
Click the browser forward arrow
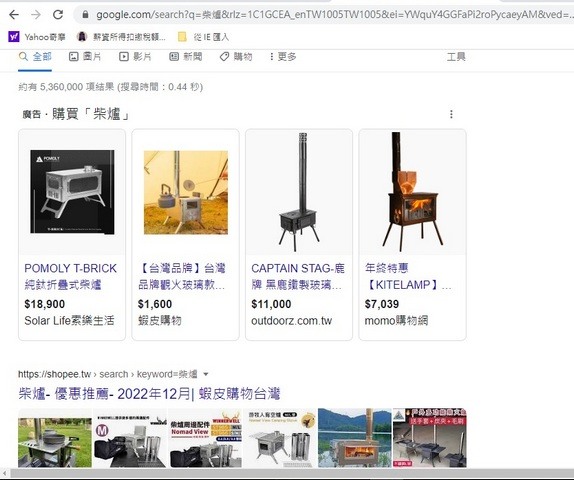(36, 15)
